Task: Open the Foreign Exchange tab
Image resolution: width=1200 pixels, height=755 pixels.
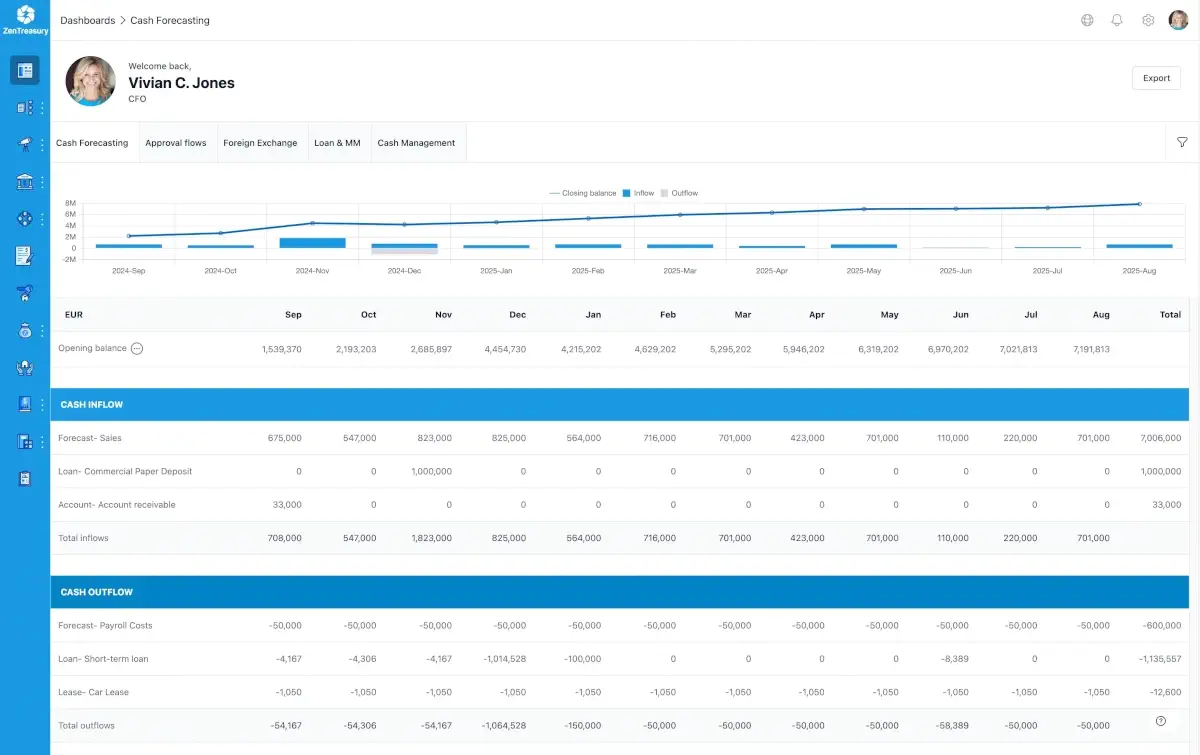Action: (x=261, y=142)
